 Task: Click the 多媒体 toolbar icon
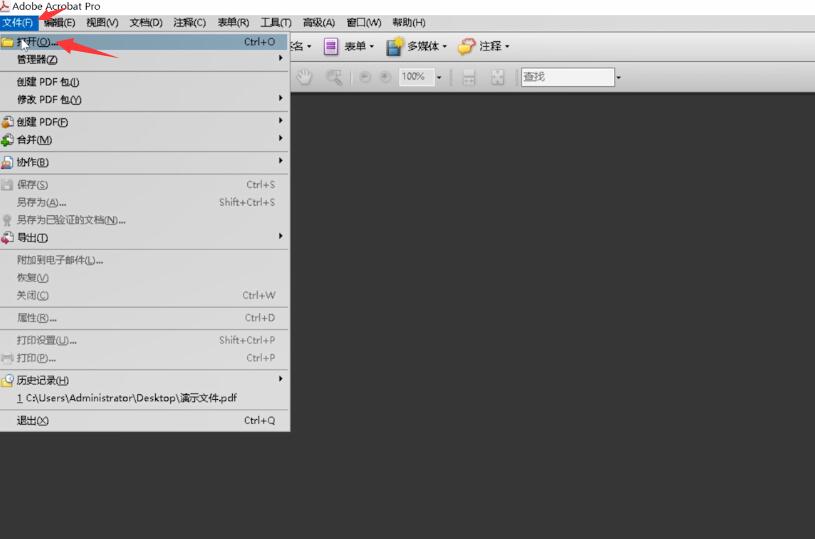pyautogui.click(x=395, y=46)
